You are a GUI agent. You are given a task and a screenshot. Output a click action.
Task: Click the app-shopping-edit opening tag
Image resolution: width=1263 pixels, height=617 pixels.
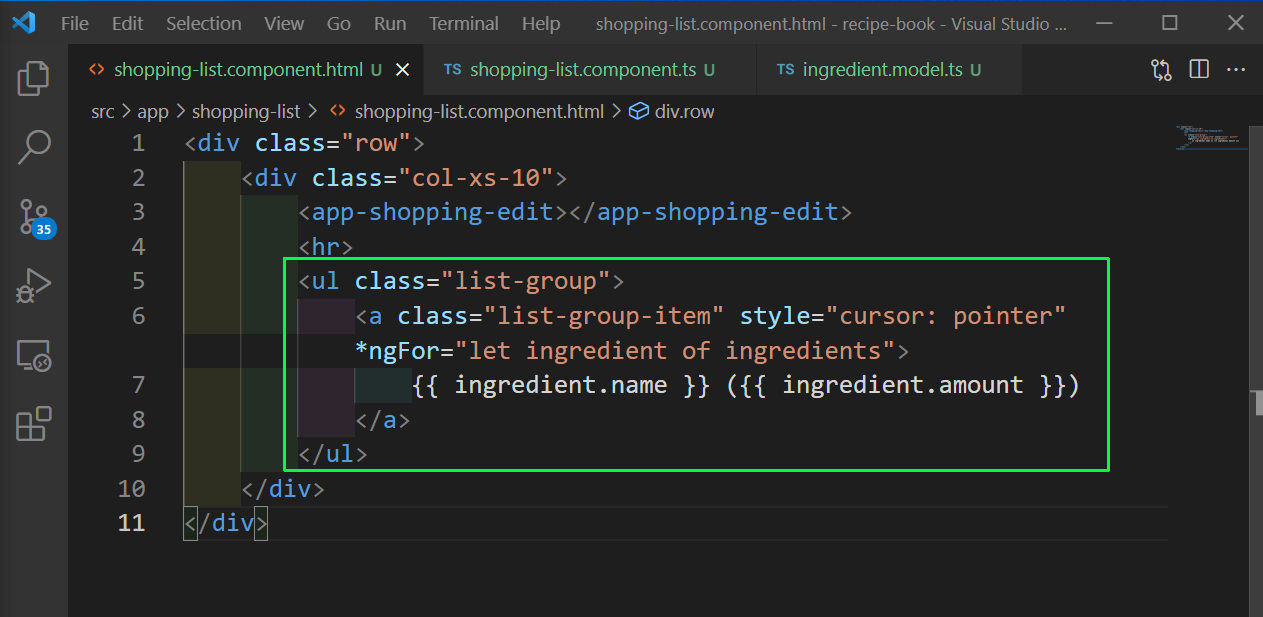pyautogui.click(x=433, y=213)
